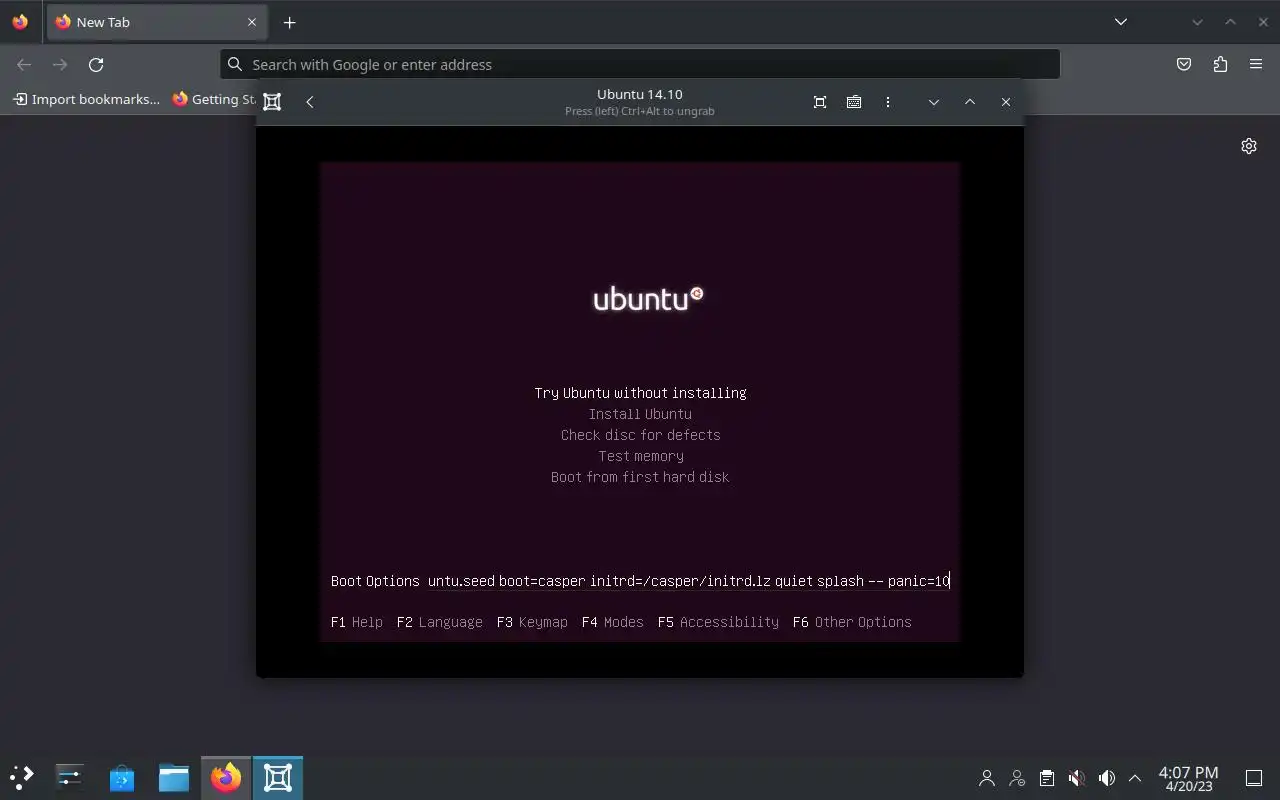Open volume control in system tray
Screen dimensions: 1280x800
point(1107,777)
